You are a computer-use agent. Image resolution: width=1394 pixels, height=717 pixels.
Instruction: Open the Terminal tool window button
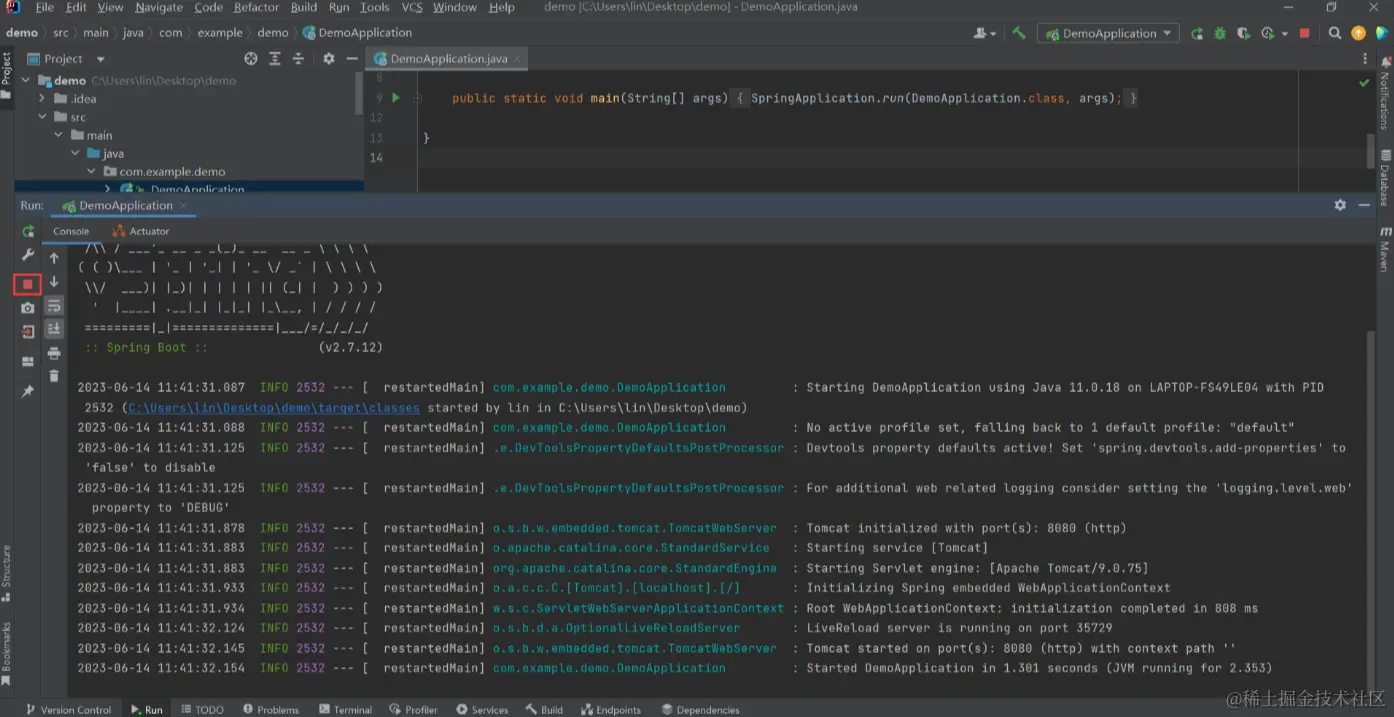point(345,709)
